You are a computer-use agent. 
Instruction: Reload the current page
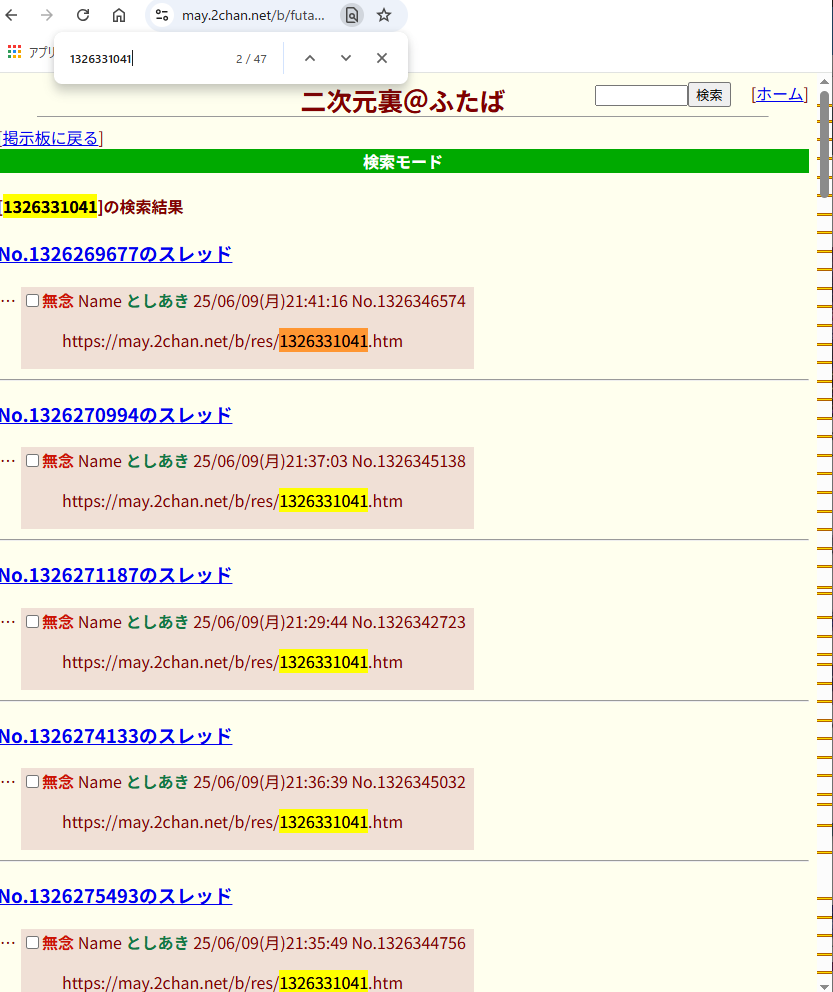coord(83,15)
